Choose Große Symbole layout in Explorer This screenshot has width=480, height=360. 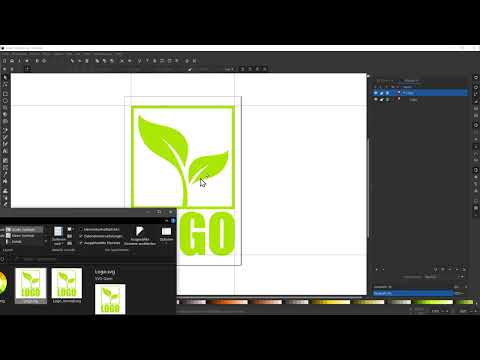(x=24, y=229)
